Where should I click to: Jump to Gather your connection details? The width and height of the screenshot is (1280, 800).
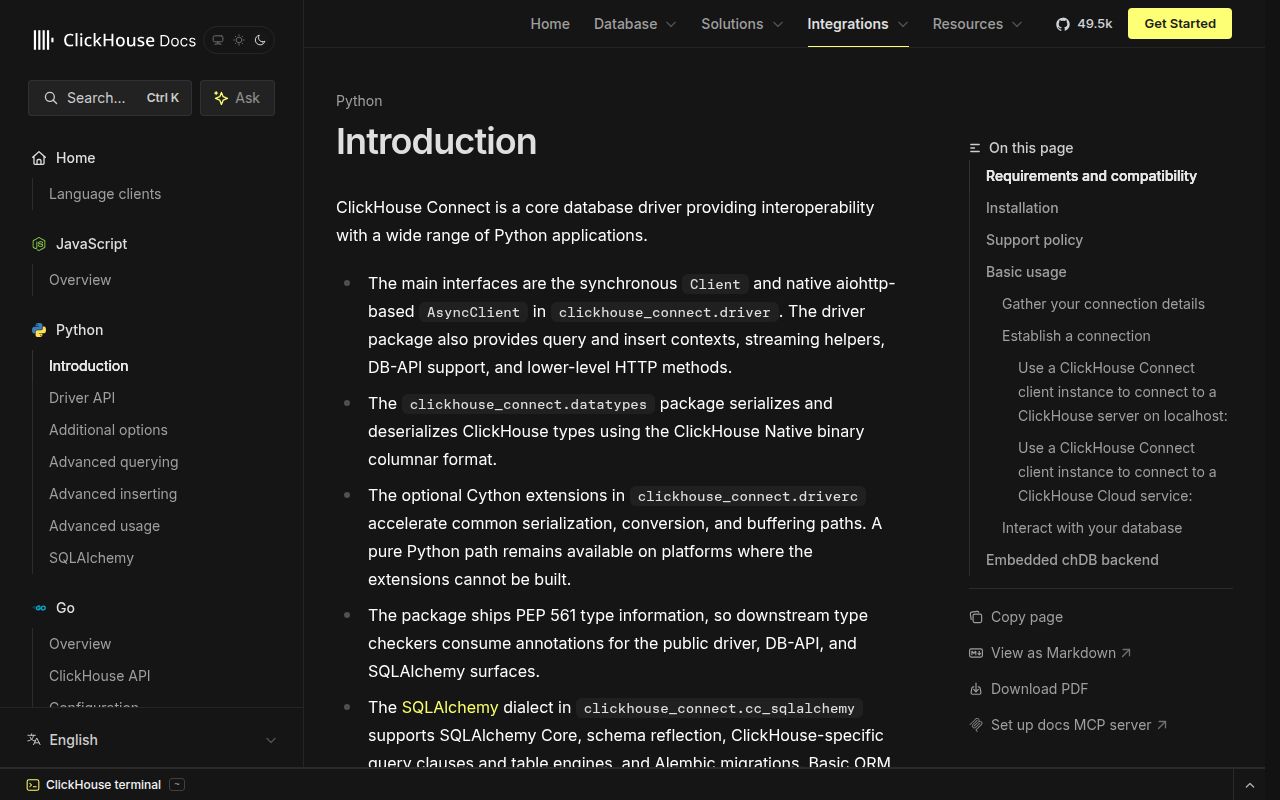click(x=1103, y=304)
